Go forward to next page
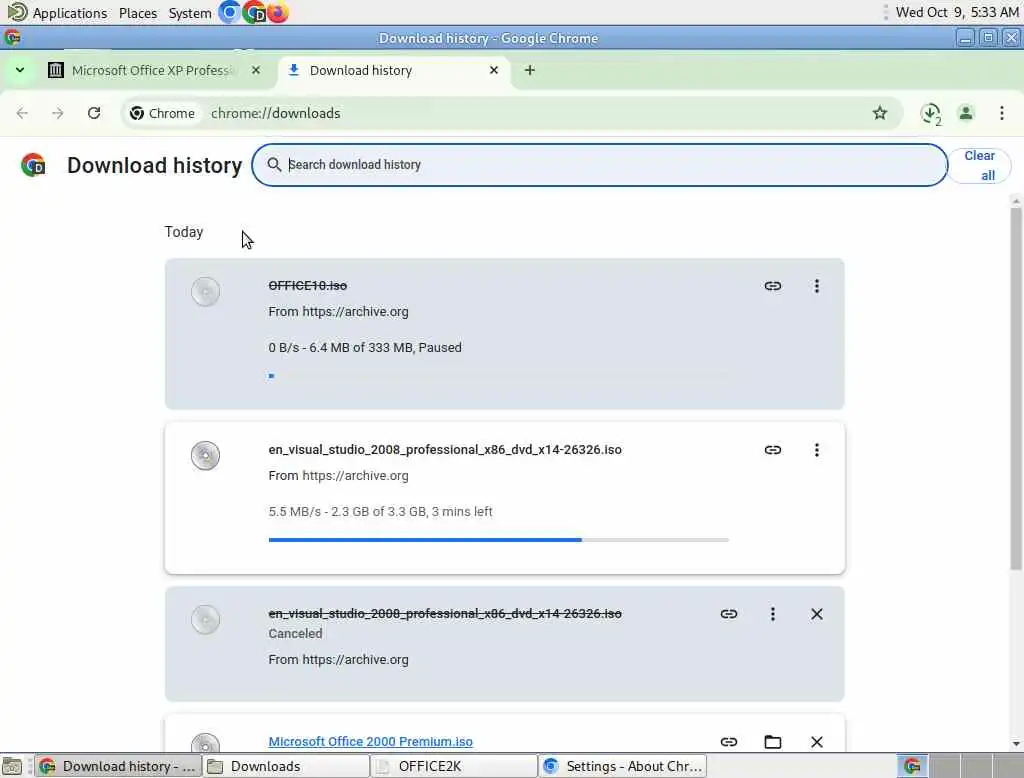This screenshot has width=1024, height=778. [x=57, y=113]
